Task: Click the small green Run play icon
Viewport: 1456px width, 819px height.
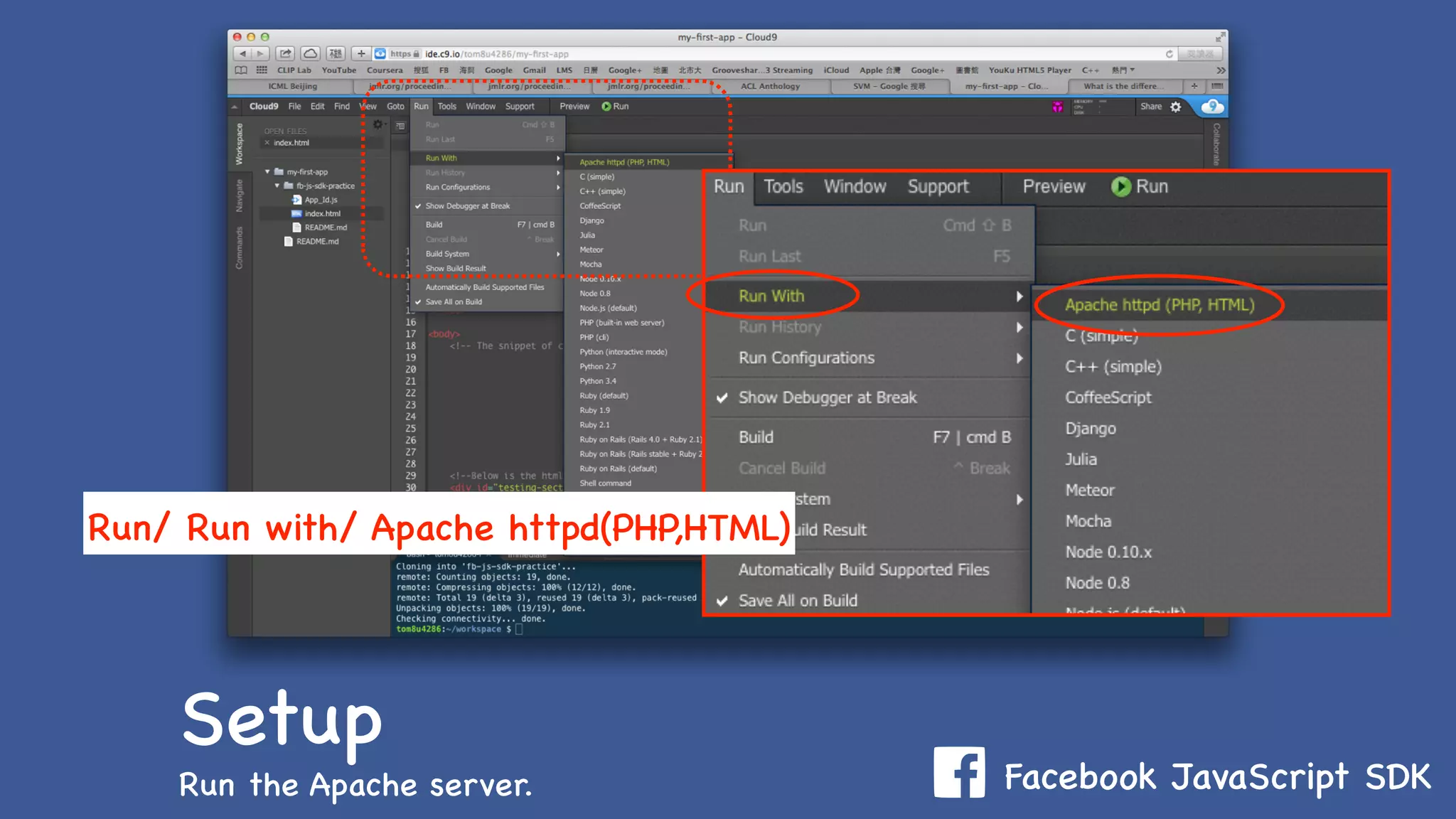Action: pyautogui.click(x=606, y=107)
